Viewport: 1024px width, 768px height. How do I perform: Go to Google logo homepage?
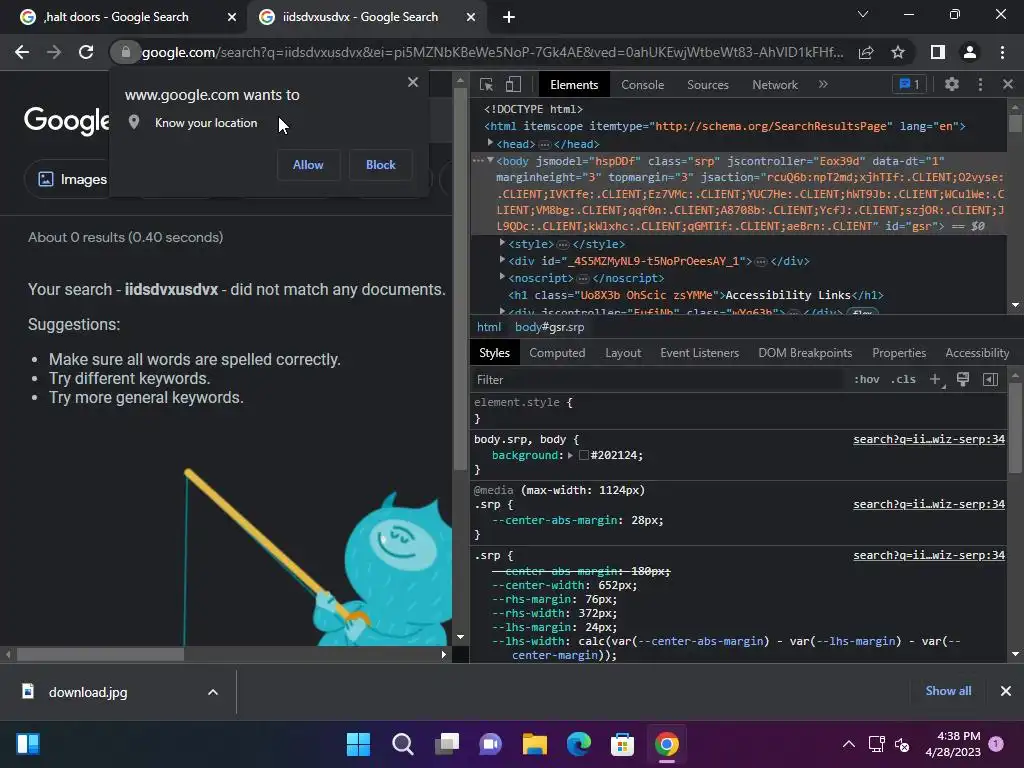(67, 120)
